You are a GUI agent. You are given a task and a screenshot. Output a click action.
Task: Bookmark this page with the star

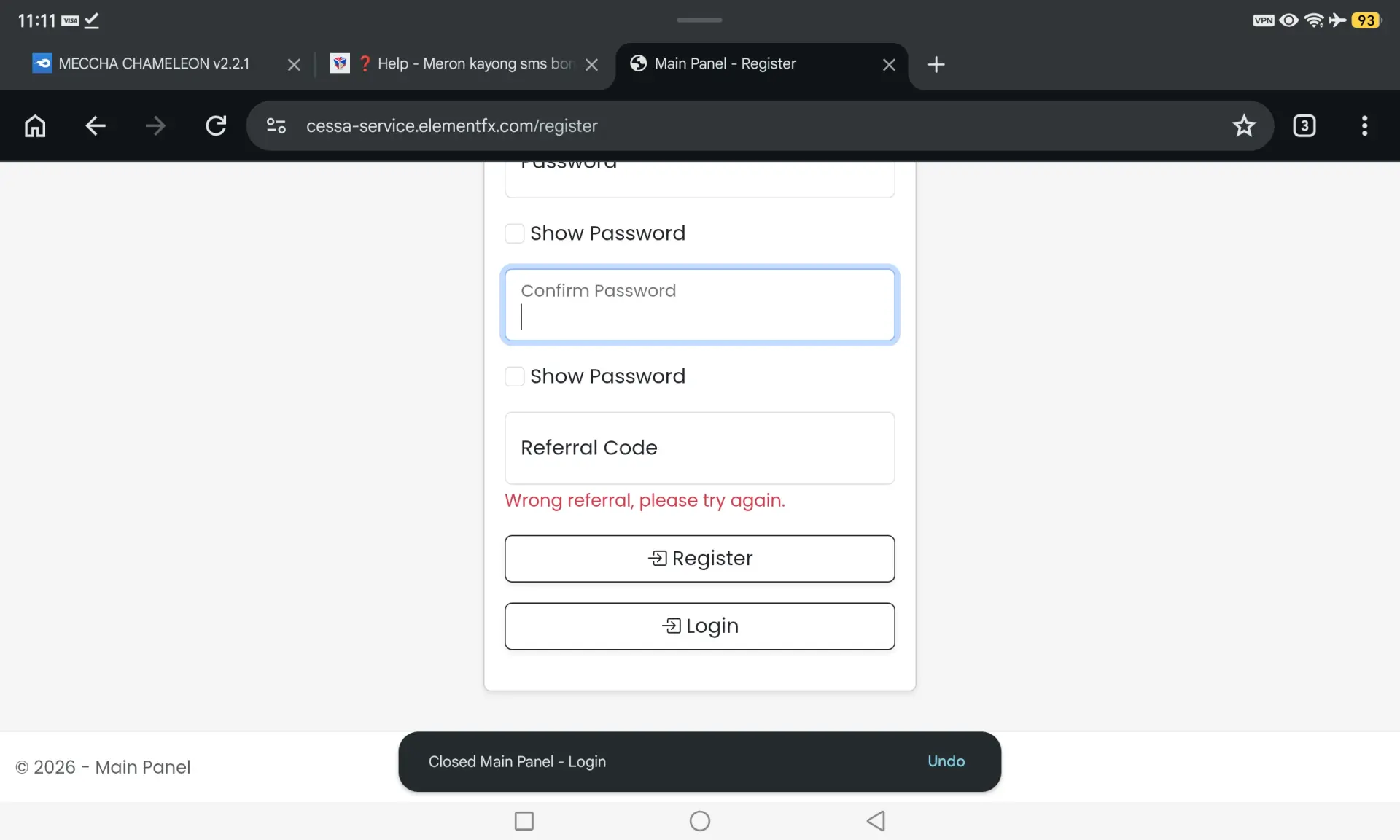1244,125
